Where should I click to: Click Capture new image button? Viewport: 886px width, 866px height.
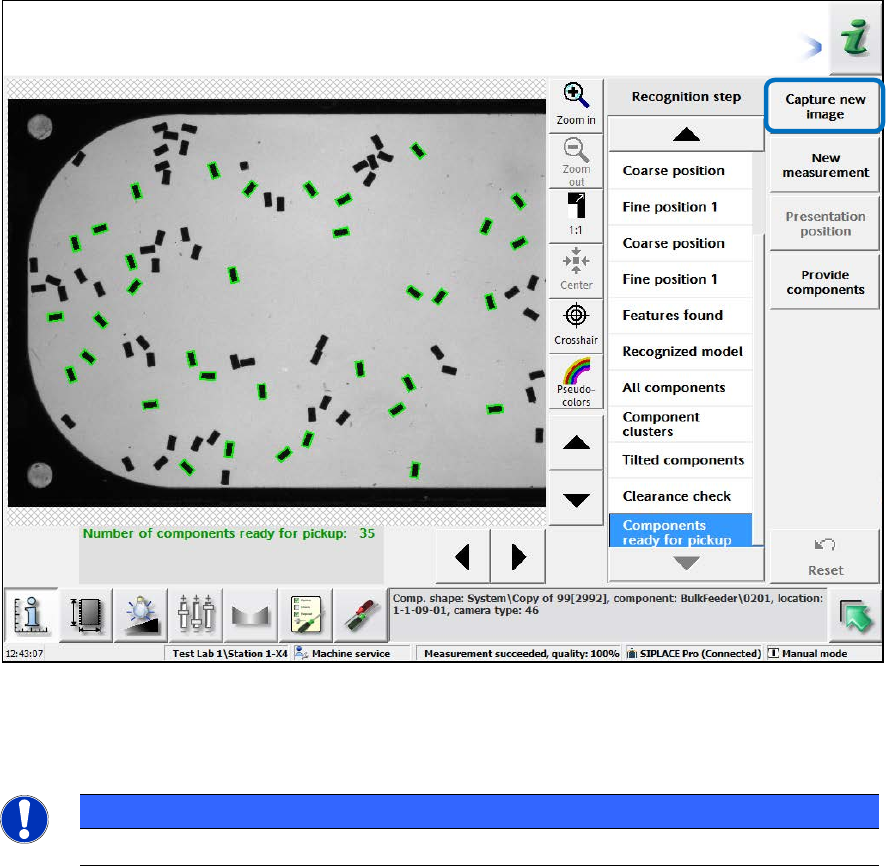824,106
